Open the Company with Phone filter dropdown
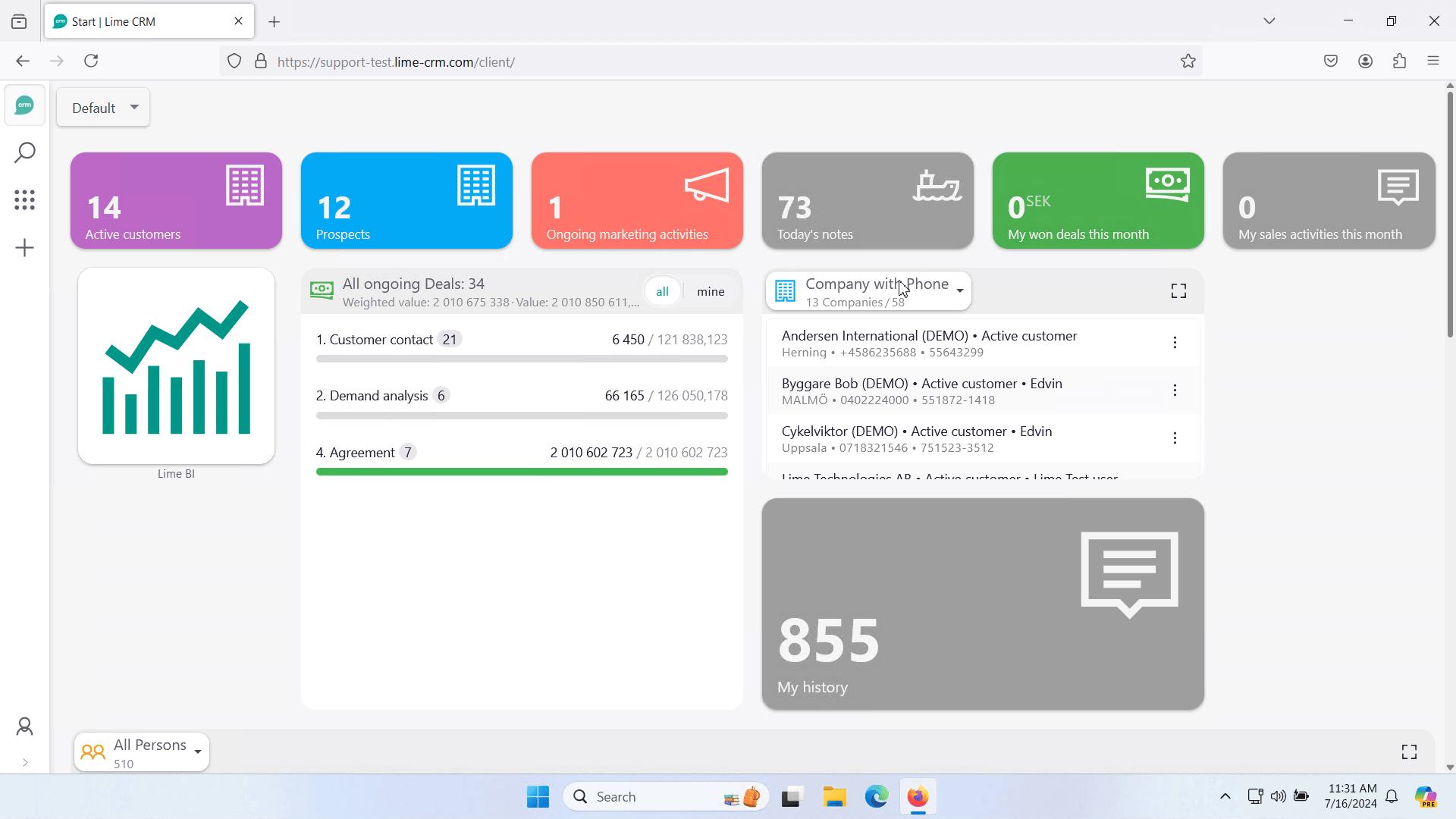The height and width of the screenshot is (819, 1456). click(868, 291)
